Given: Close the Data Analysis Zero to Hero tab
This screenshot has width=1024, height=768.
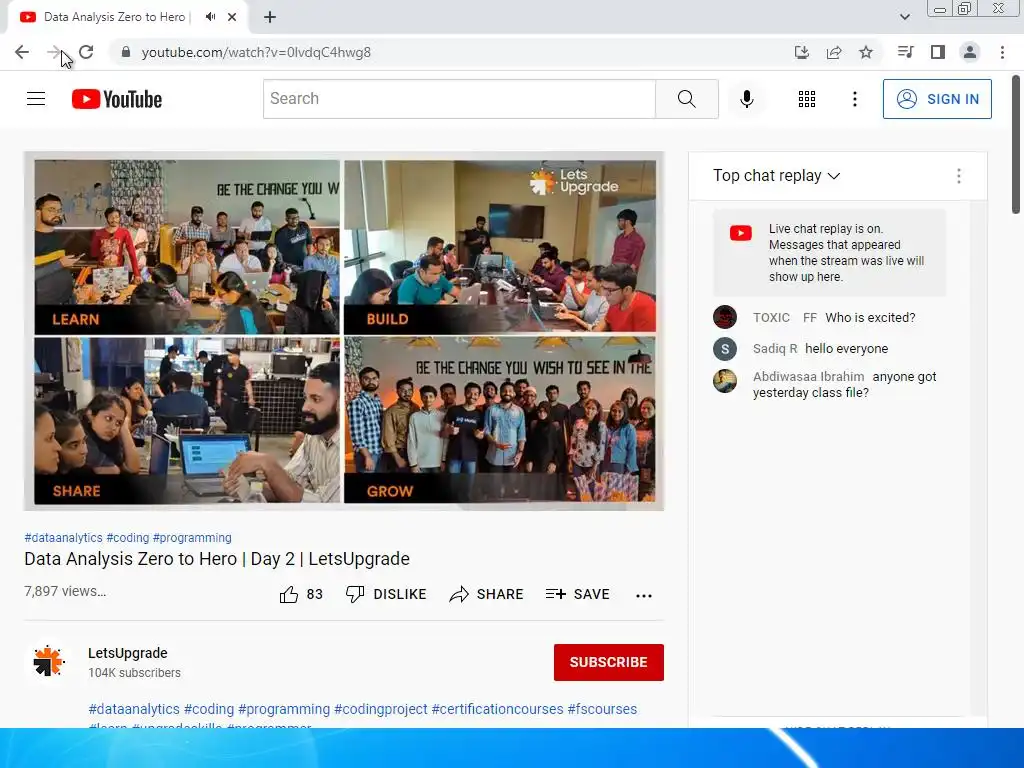Looking at the screenshot, I should 232,17.
